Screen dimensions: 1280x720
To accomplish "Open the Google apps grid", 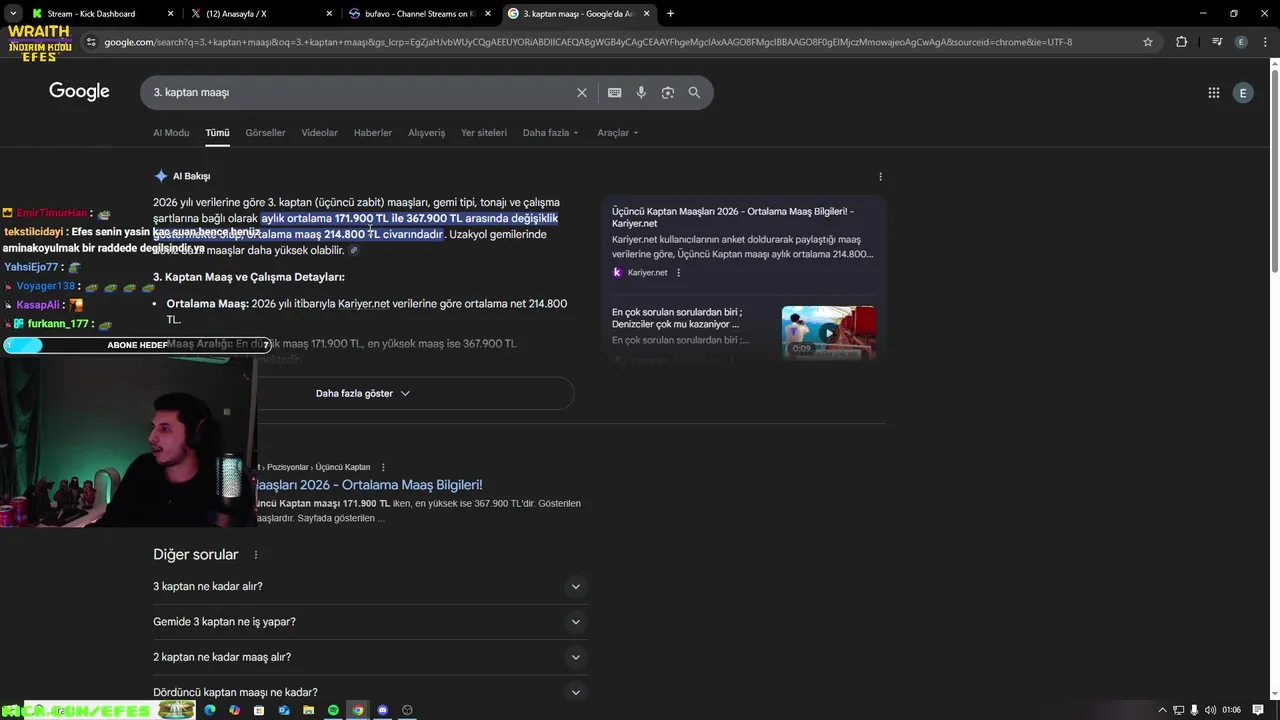I will 1214,92.
